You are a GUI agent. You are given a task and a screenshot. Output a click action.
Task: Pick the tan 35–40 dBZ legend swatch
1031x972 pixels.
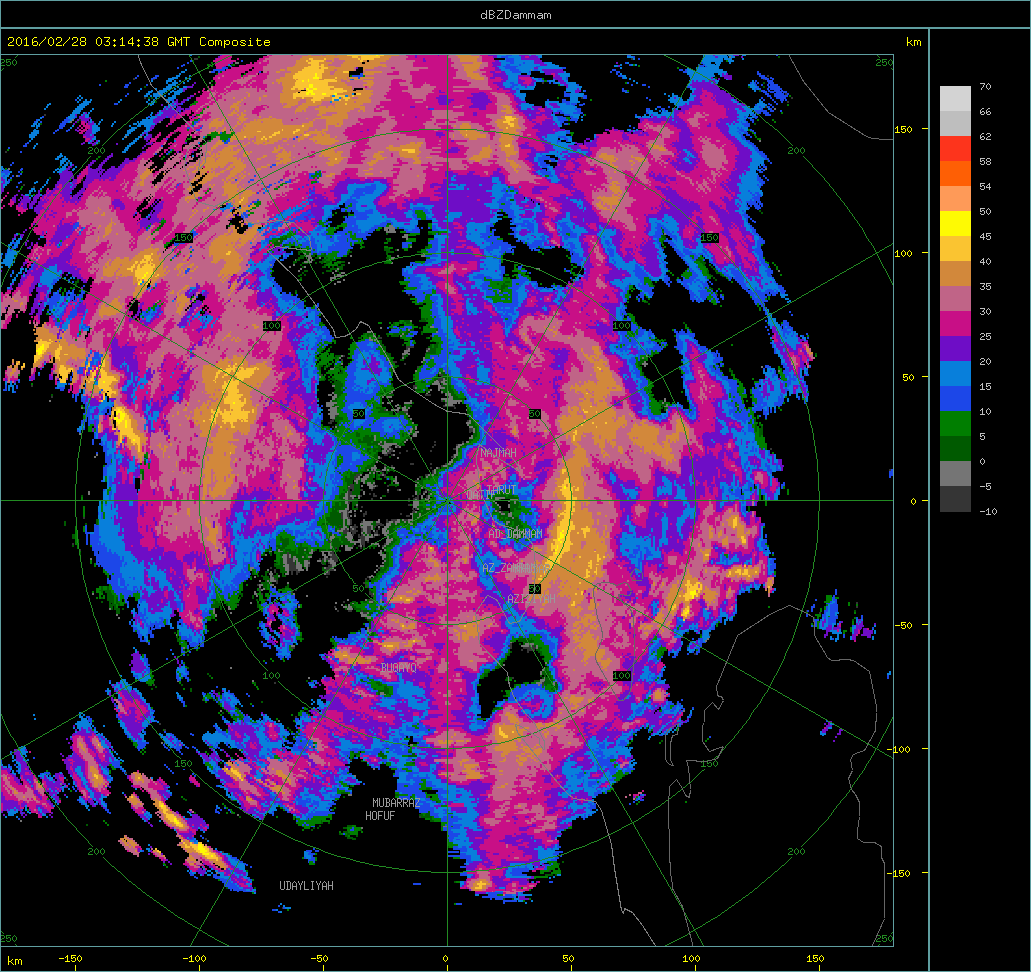[x=955, y=274]
